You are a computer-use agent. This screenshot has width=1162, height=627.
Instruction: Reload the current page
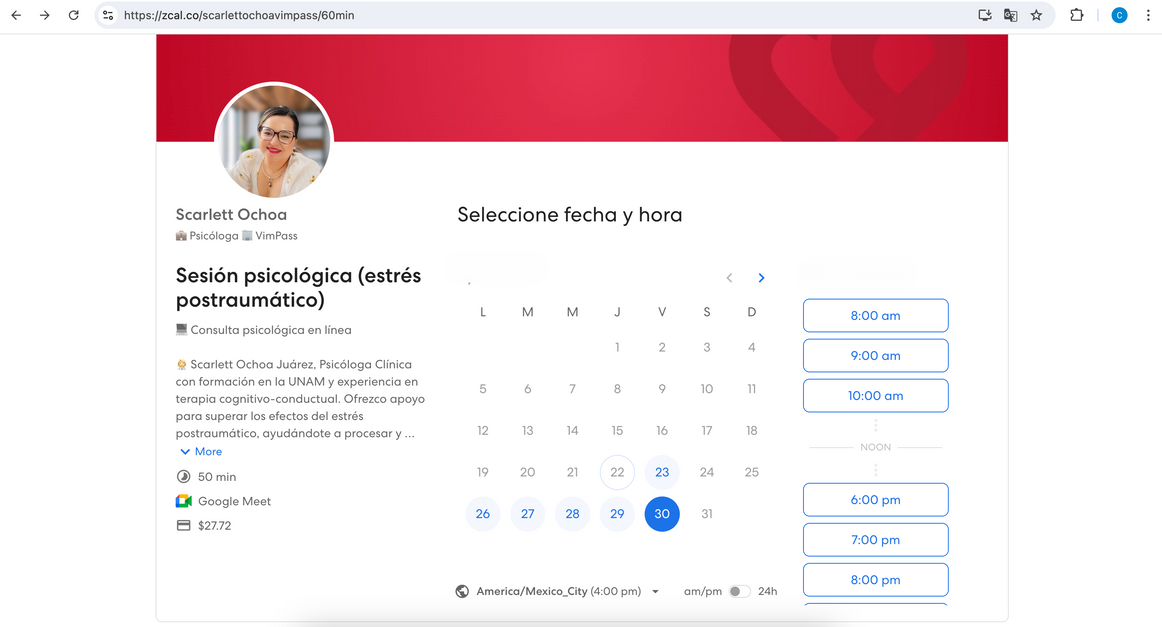(x=73, y=15)
